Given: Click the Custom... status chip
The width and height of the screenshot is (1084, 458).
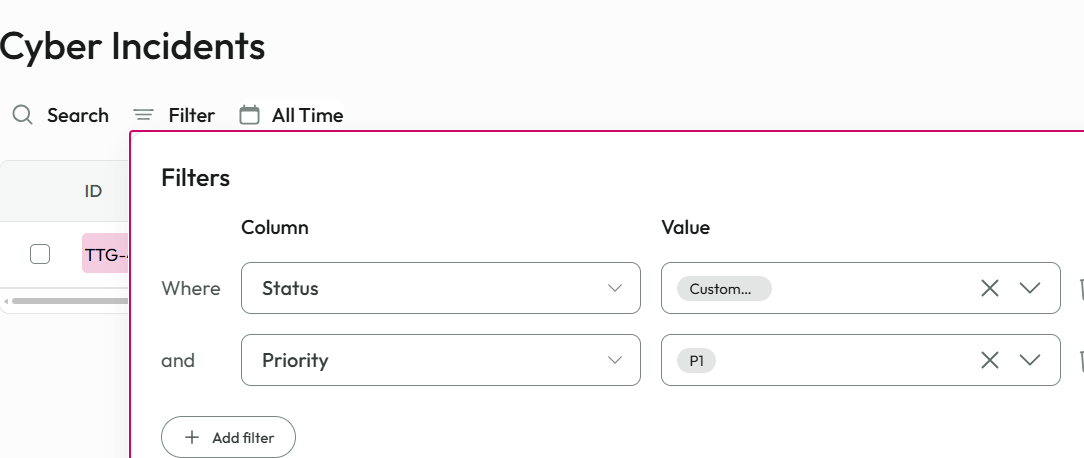Looking at the screenshot, I should 723,289.
